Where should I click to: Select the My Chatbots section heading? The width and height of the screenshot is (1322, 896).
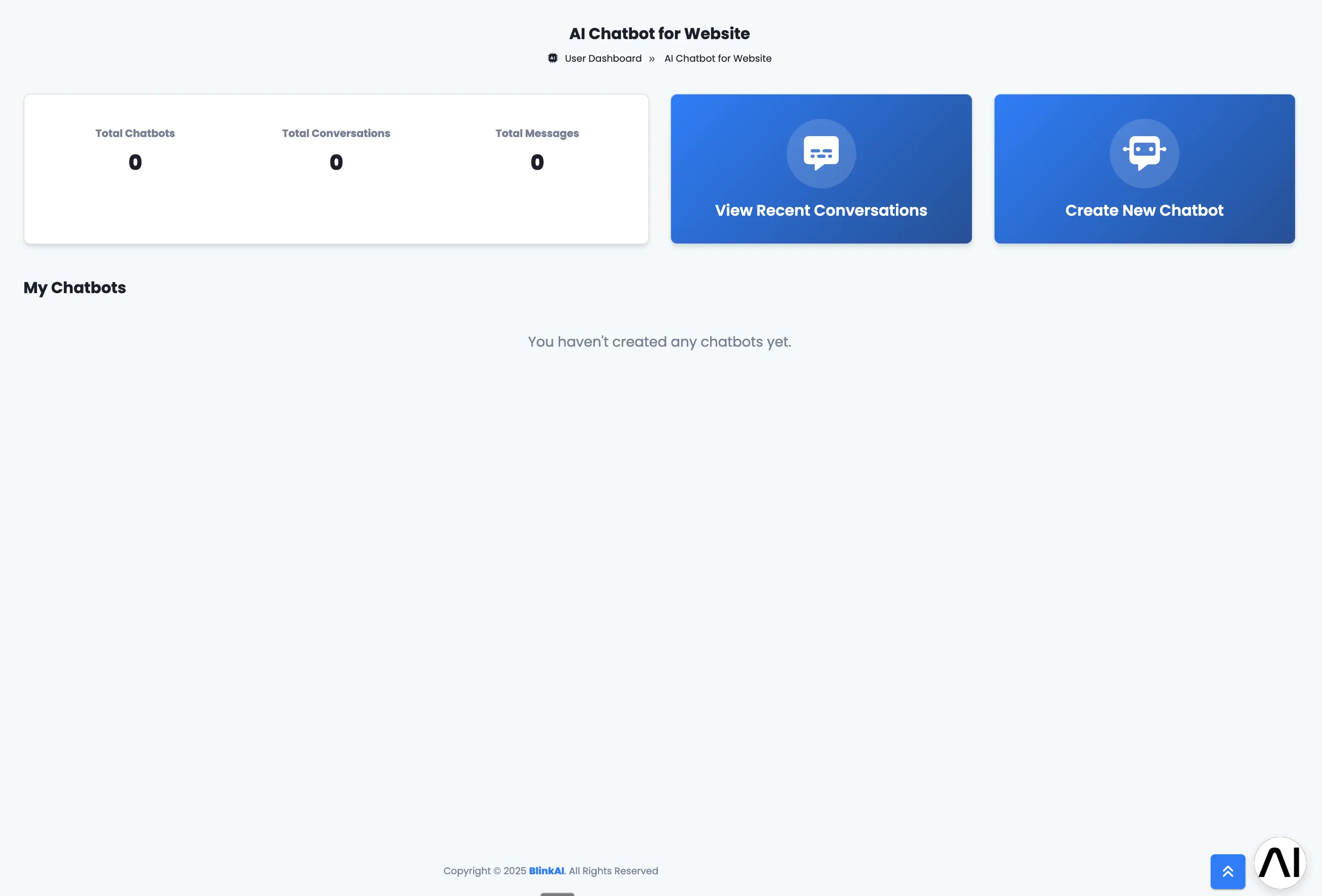(x=74, y=288)
